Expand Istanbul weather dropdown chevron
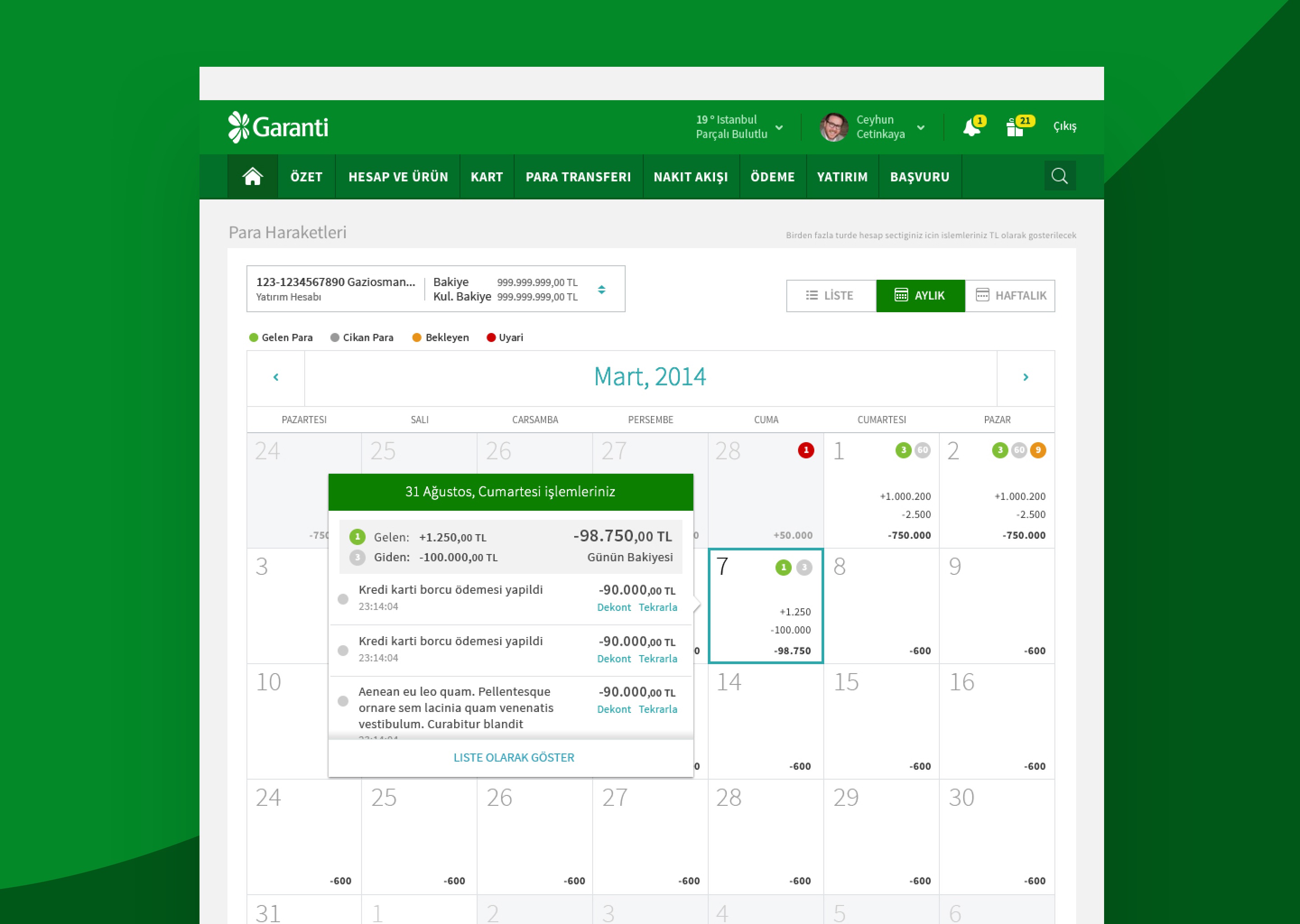The image size is (1300, 924). tap(779, 127)
